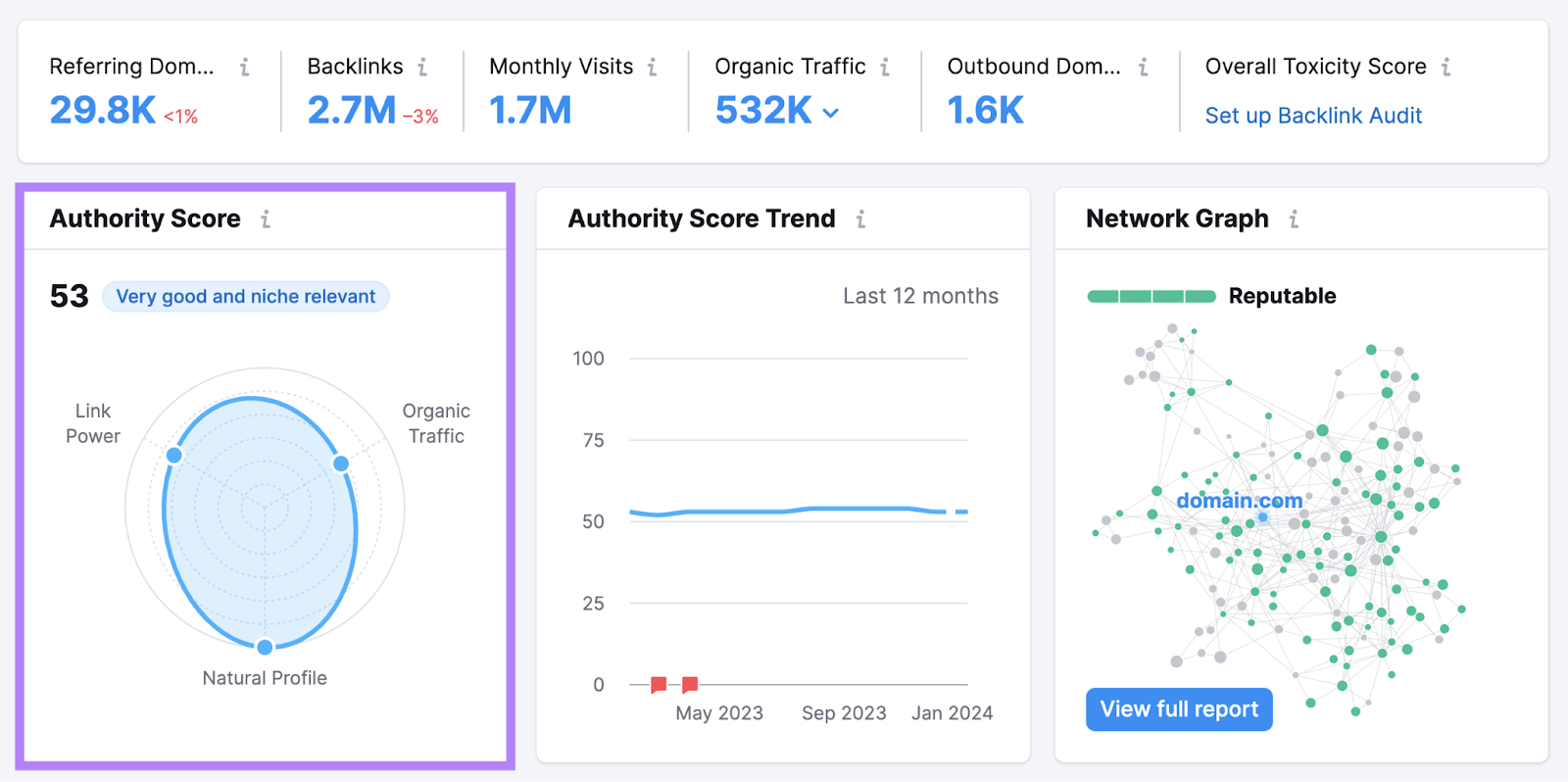Open the Overall Toxicity Score info icon
1568x782 pixels.
click(1445, 67)
